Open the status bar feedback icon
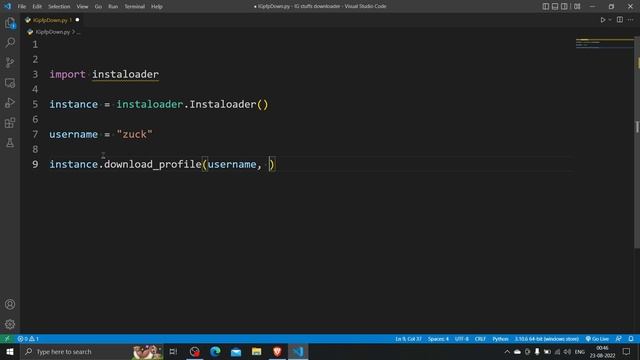This screenshot has width=640, height=360. 619,339
